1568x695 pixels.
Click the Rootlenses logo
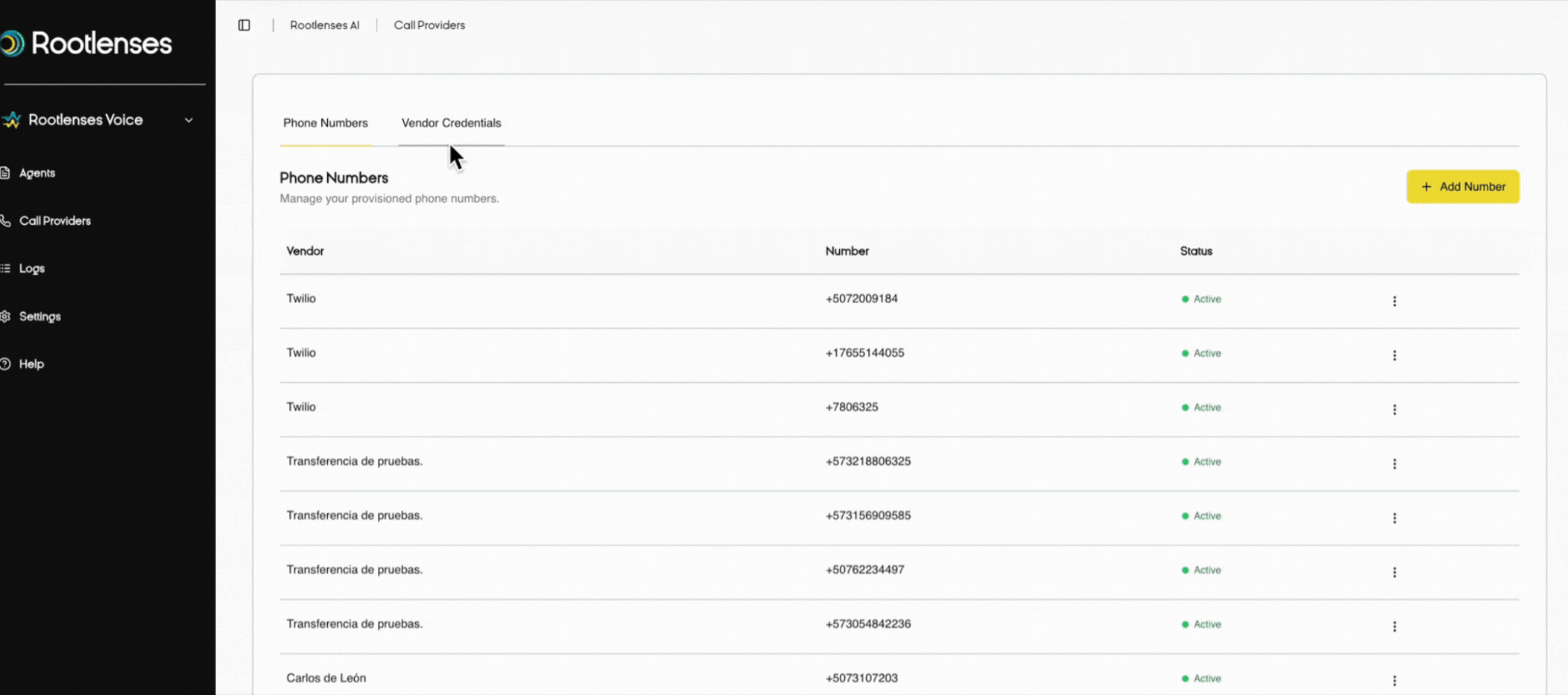tap(86, 43)
